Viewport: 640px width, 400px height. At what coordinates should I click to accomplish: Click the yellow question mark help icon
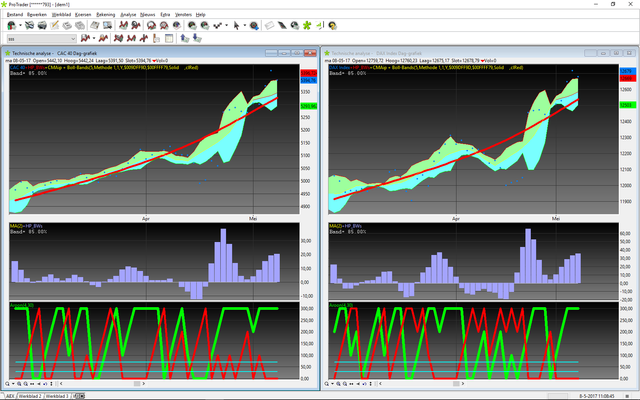[332, 26]
